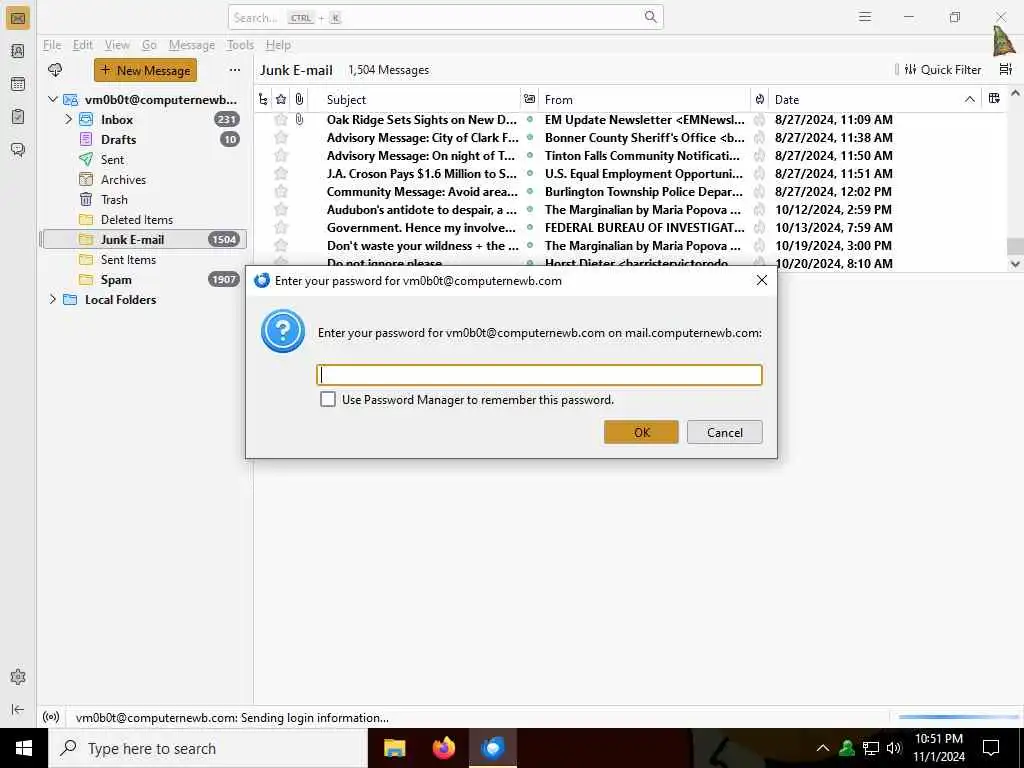Viewport: 1024px width, 768px height.
Task: Star the J.A. Croson Pays $1.6 Million message
Action: pos(281,174)
